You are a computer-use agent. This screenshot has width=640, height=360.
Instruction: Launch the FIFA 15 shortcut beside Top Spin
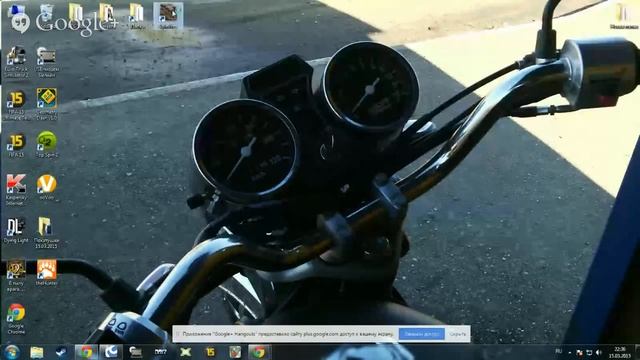16,145
